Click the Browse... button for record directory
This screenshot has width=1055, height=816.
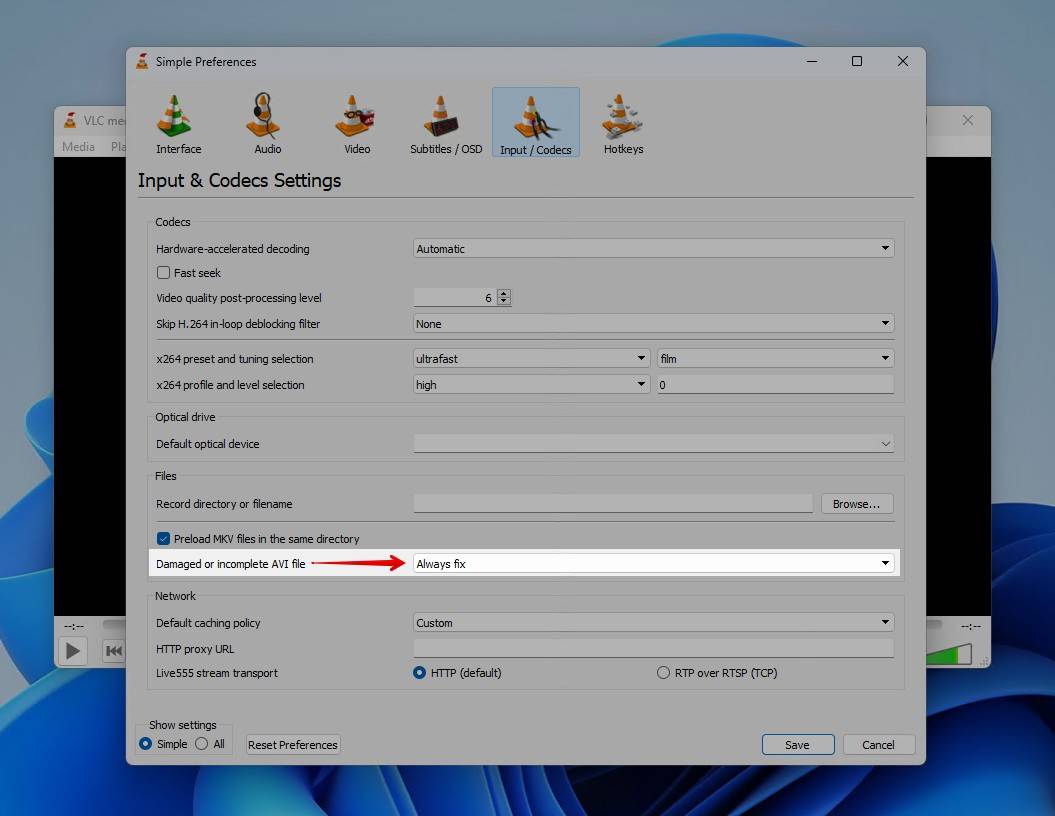[857, 504]
